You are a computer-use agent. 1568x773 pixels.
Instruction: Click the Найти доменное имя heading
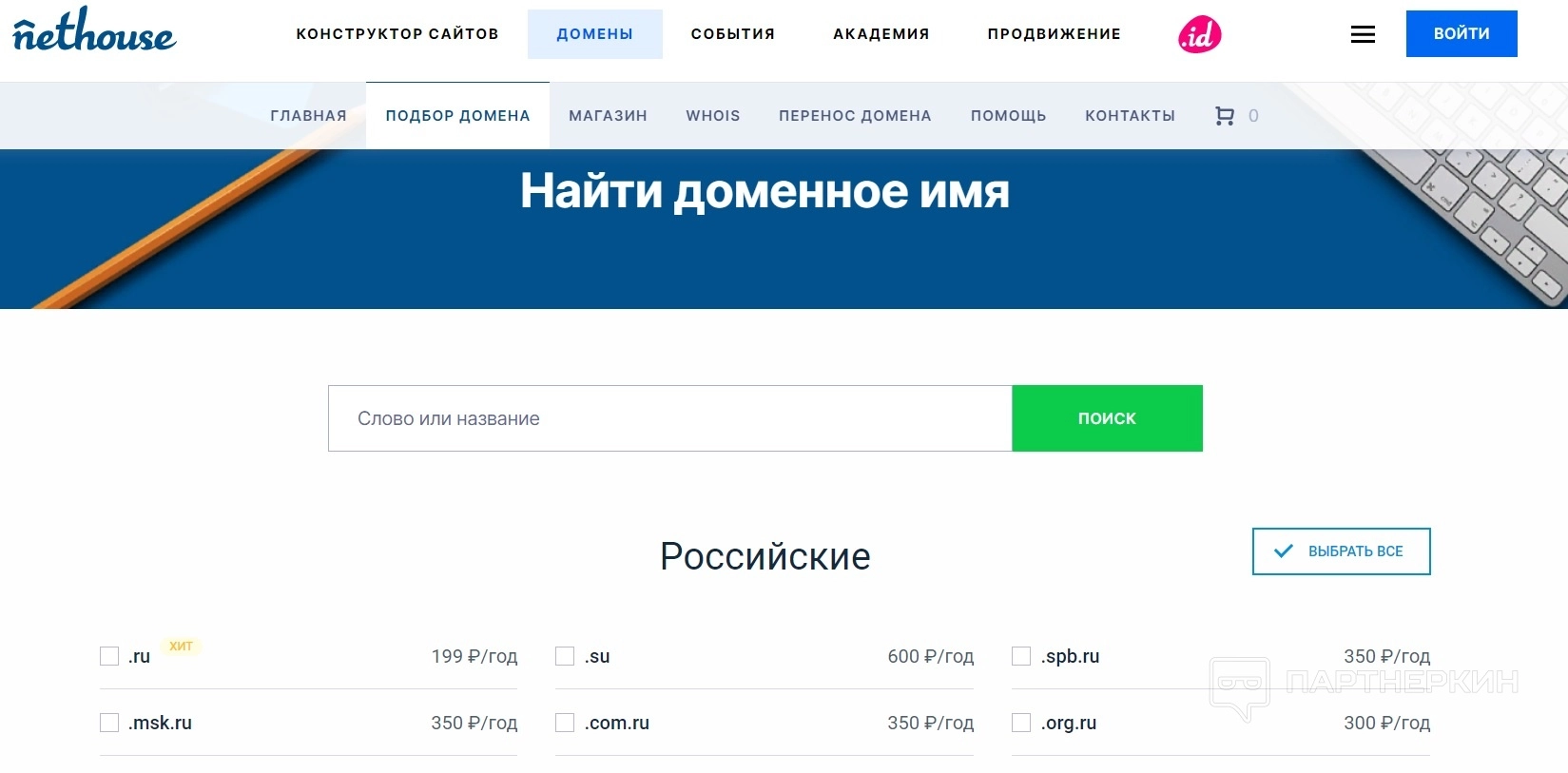pyautogui.click(x=765, y=191)
